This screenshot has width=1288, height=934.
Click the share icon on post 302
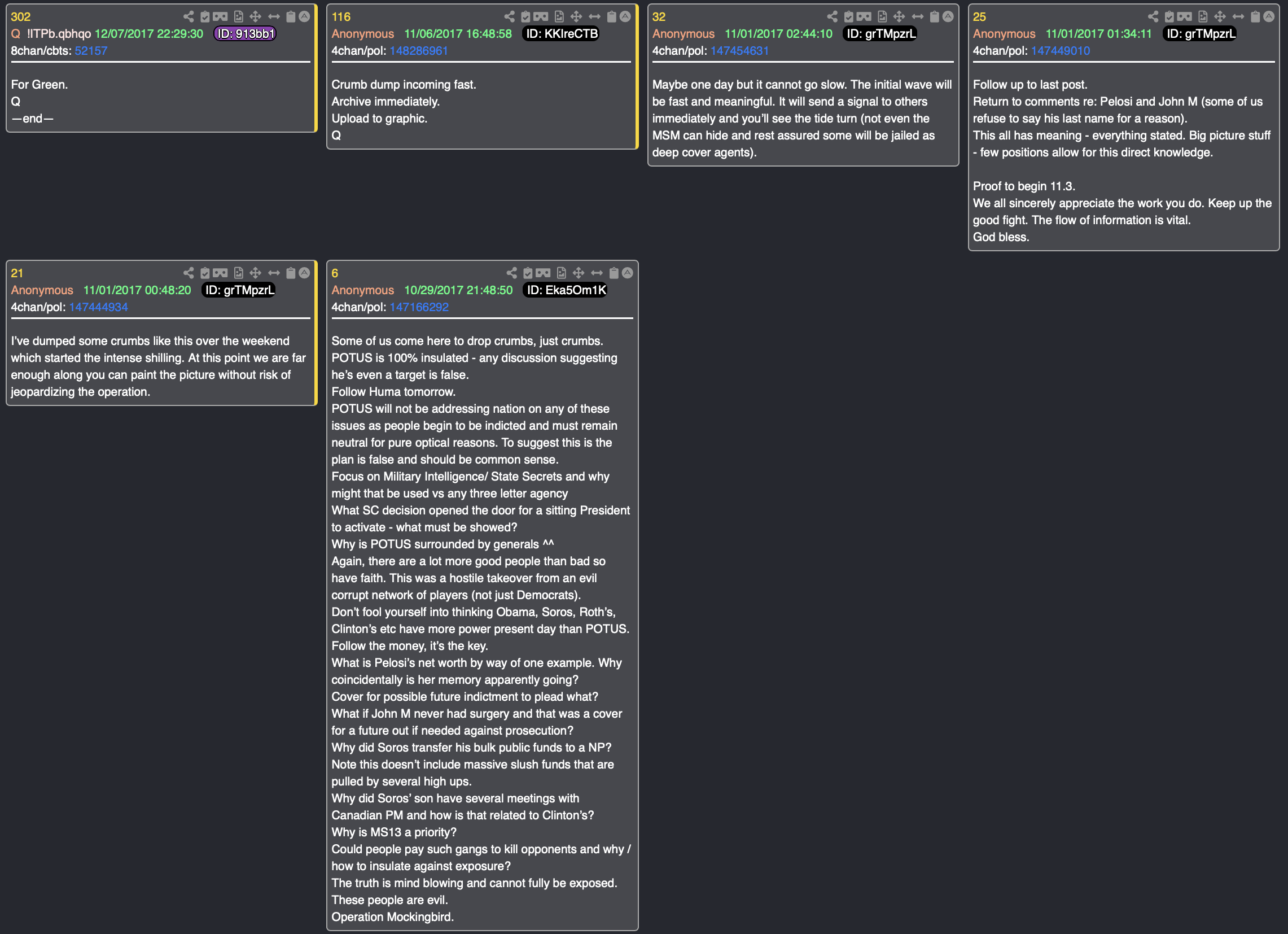(x=189, y=16)
